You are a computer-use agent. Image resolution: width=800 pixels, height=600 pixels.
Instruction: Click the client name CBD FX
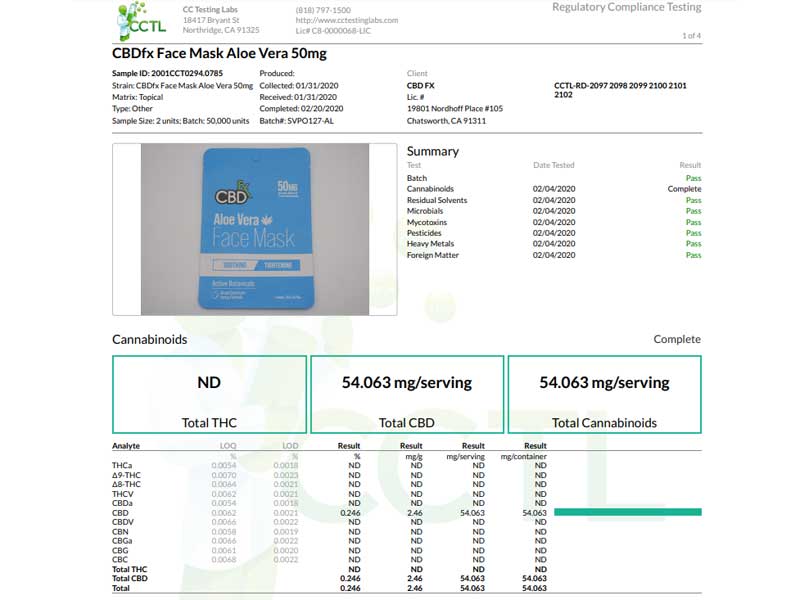[421, 85]
